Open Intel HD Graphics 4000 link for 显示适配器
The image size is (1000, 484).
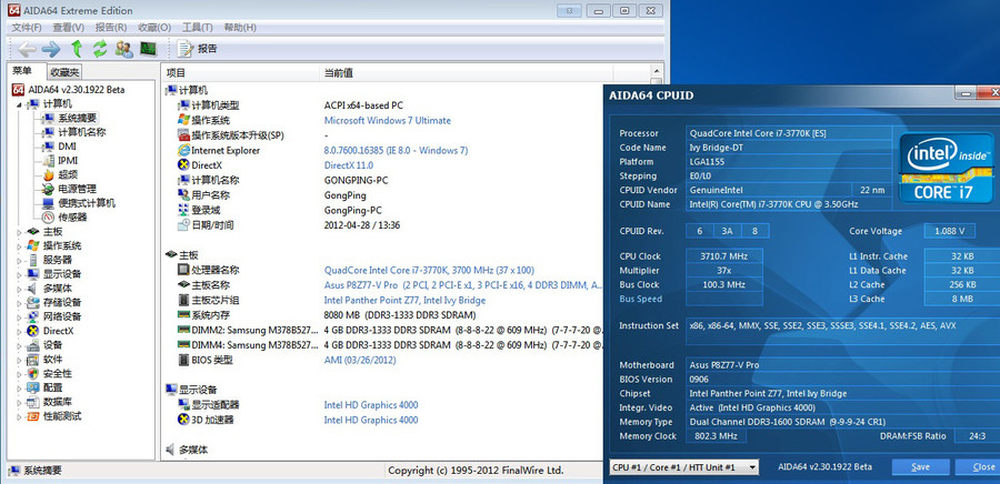(x=371, y=405)
